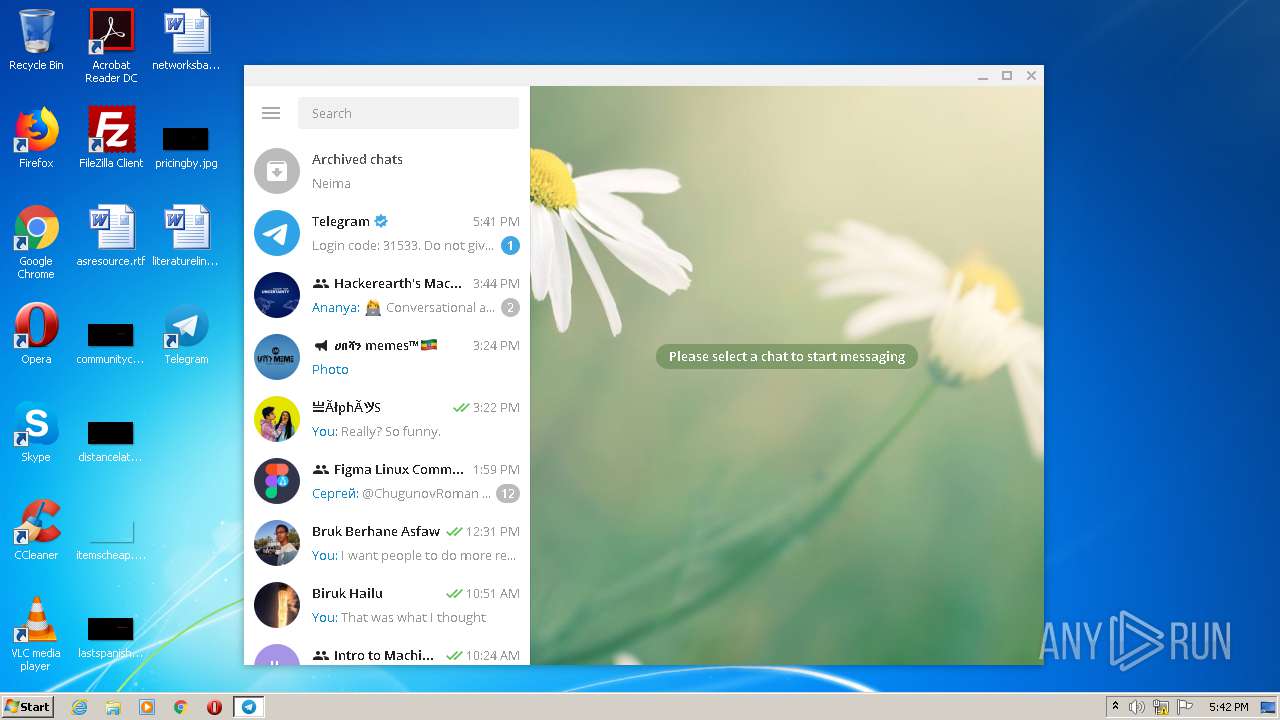This screenshot has width=1280, height=720.
Task: Open the Windows Start menu
Action: point(27,706)
